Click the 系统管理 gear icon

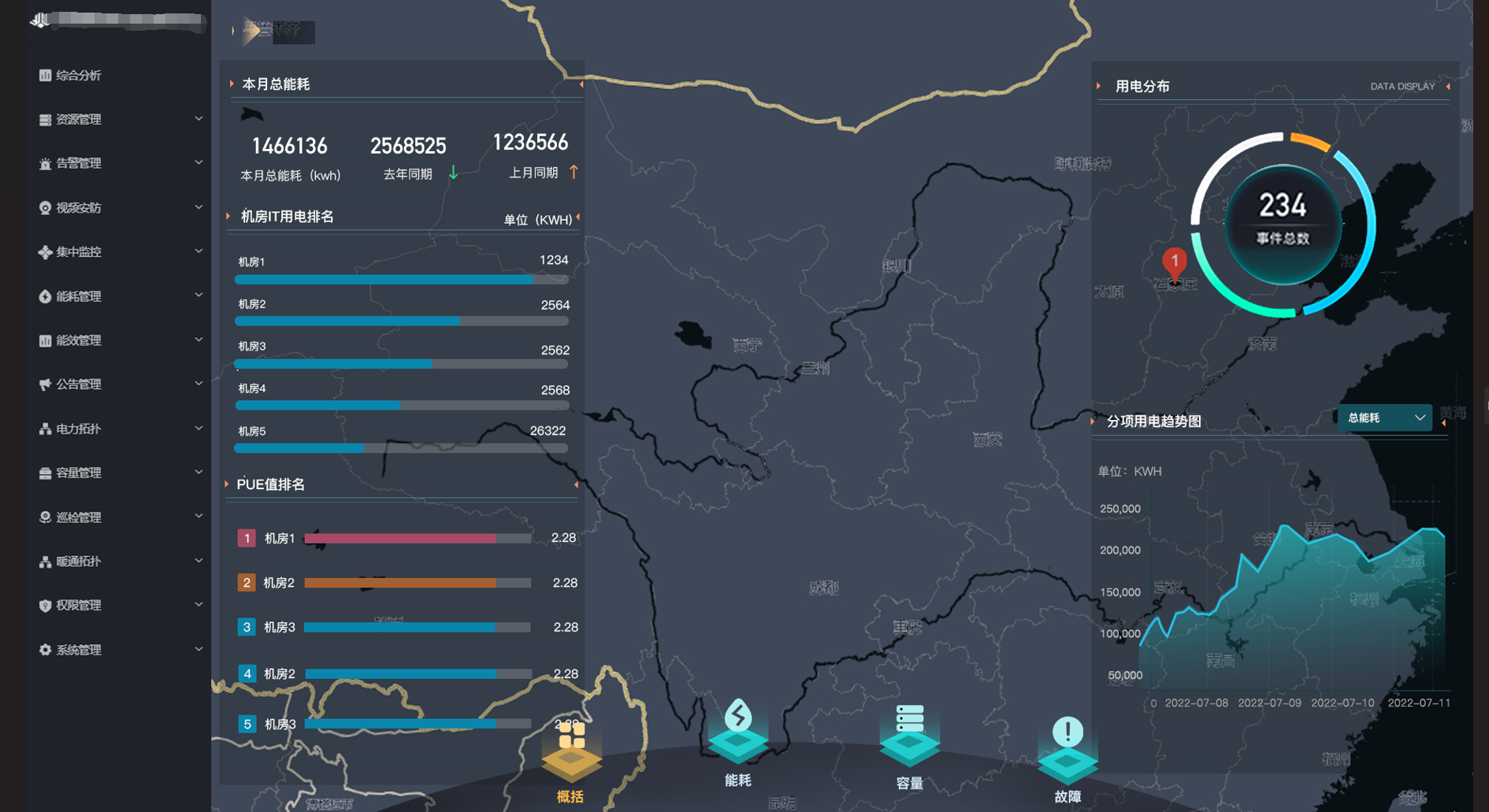point(45,650)
